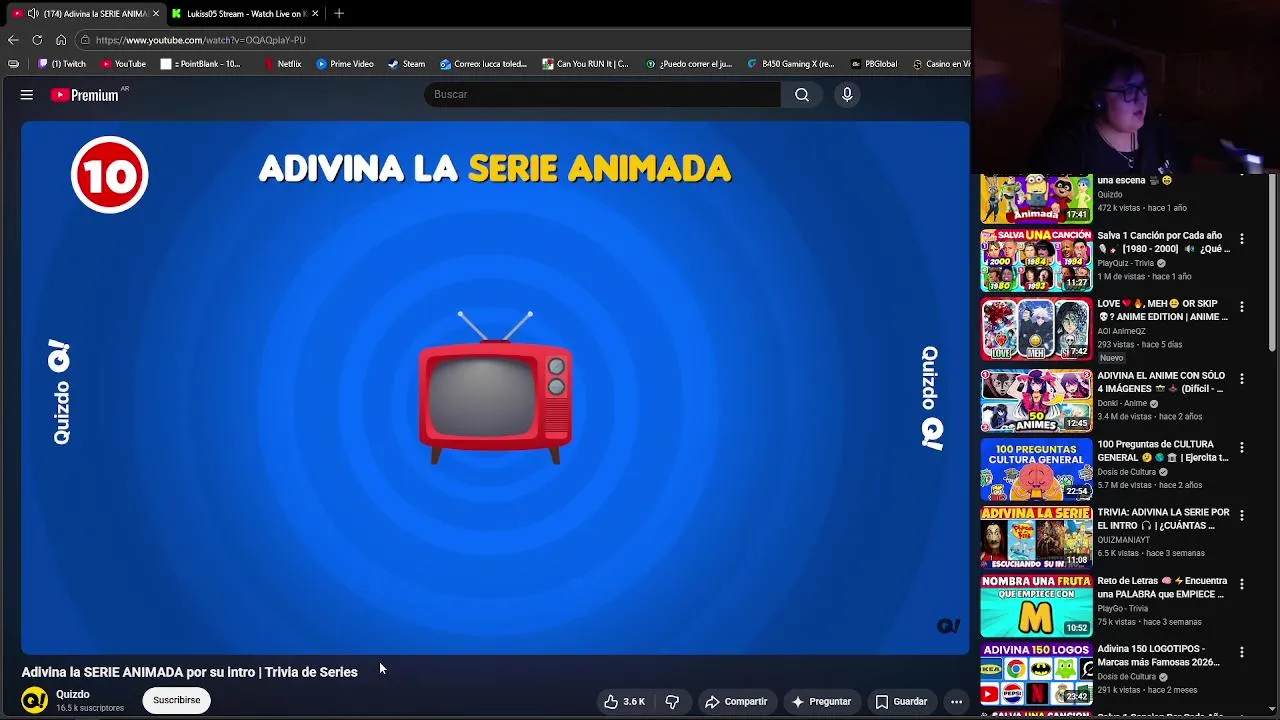
Task: Open options for ADIVINA EL ANIME video
Action: coord(1241,379)
